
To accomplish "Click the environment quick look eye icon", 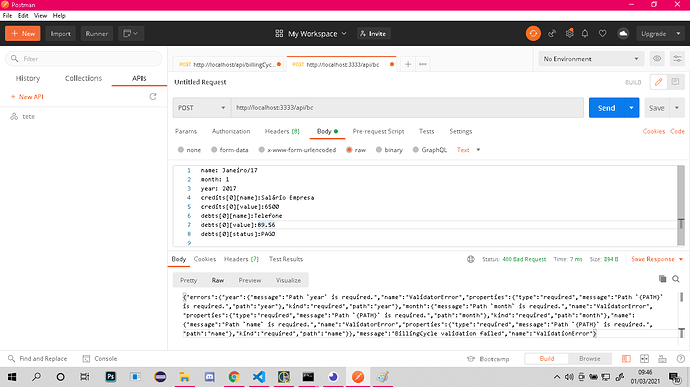I will (657, 59).
